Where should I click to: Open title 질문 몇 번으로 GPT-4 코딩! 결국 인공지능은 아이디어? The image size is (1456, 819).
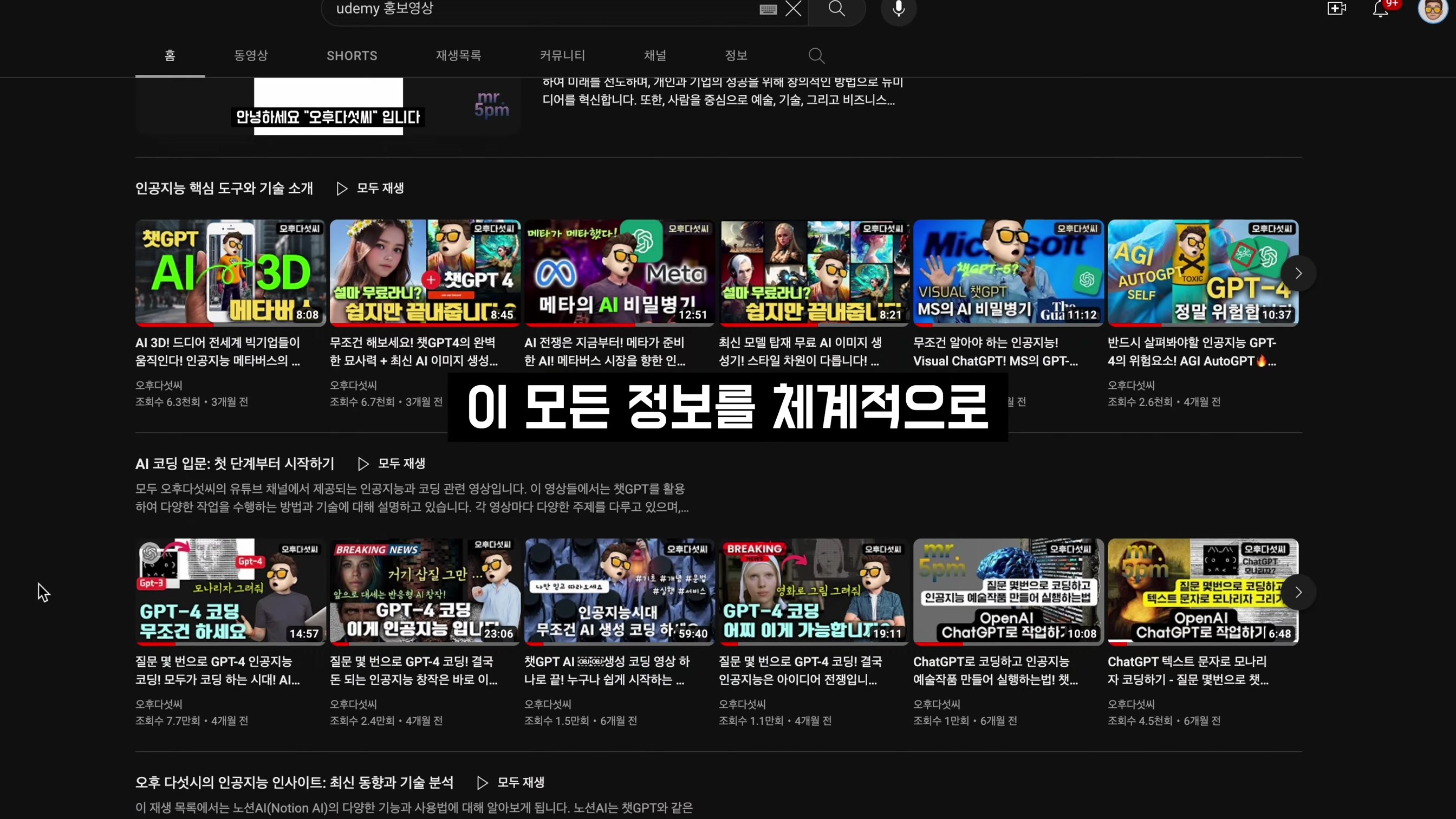[x=800, y=671]
